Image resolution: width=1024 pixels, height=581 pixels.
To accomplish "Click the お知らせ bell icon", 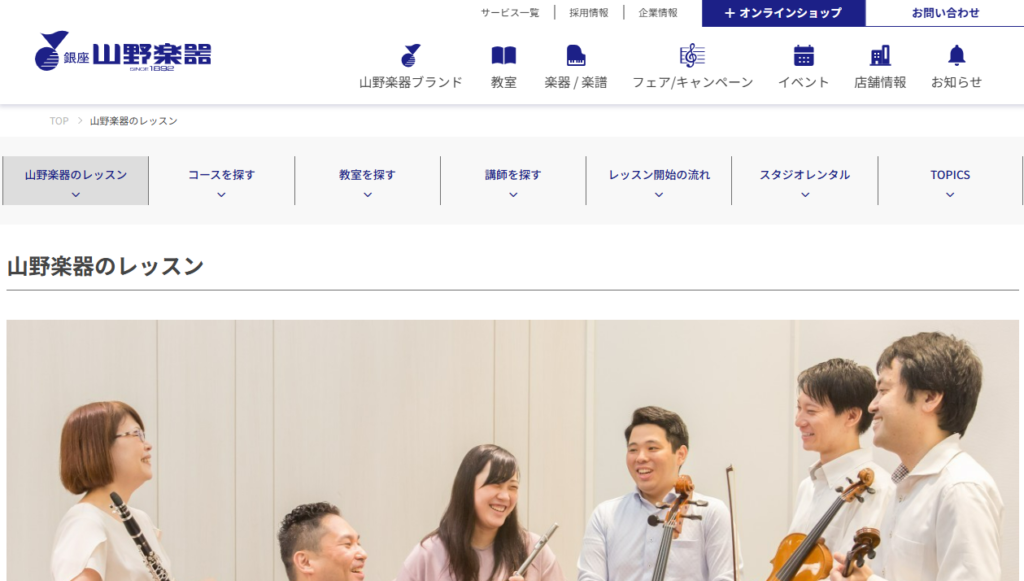I will click(x=956, y=55).
